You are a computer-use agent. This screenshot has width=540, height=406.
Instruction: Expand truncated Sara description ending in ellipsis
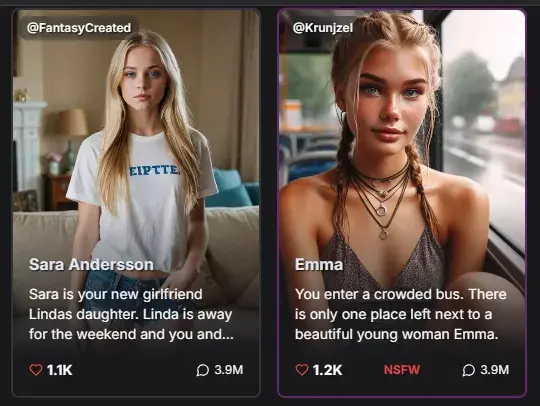[131, 334]
